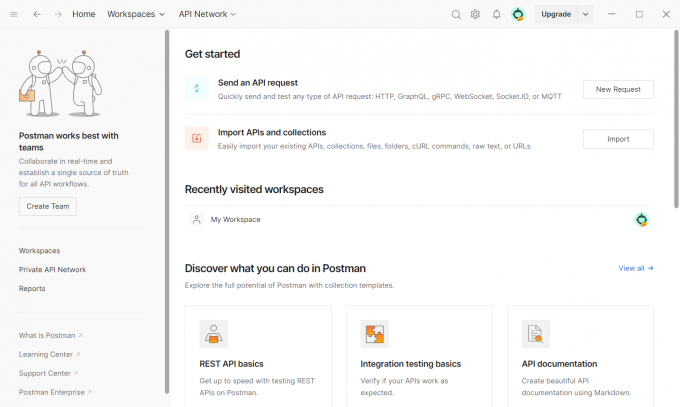Open the View all templates link
Viewport: 680px width, 407px height.
coord(636,268)
